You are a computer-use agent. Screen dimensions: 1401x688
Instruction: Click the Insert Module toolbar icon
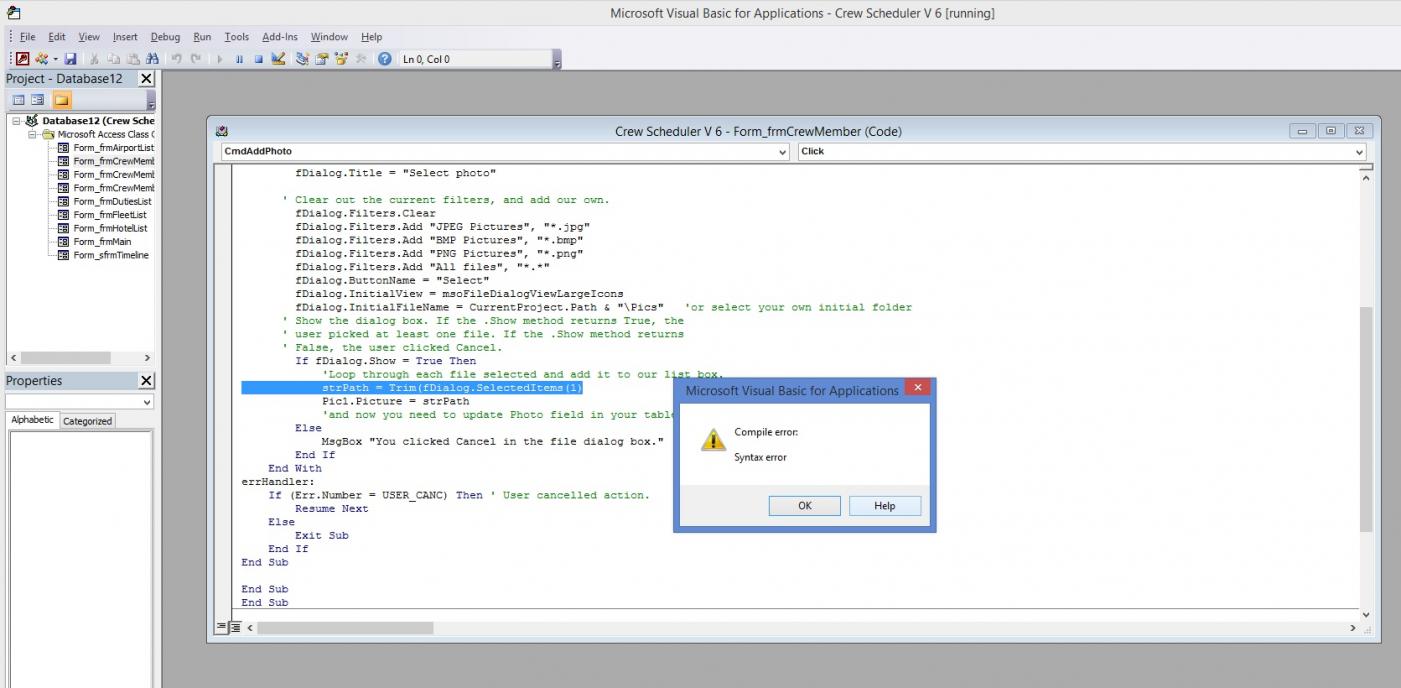(x=41, y=59)
